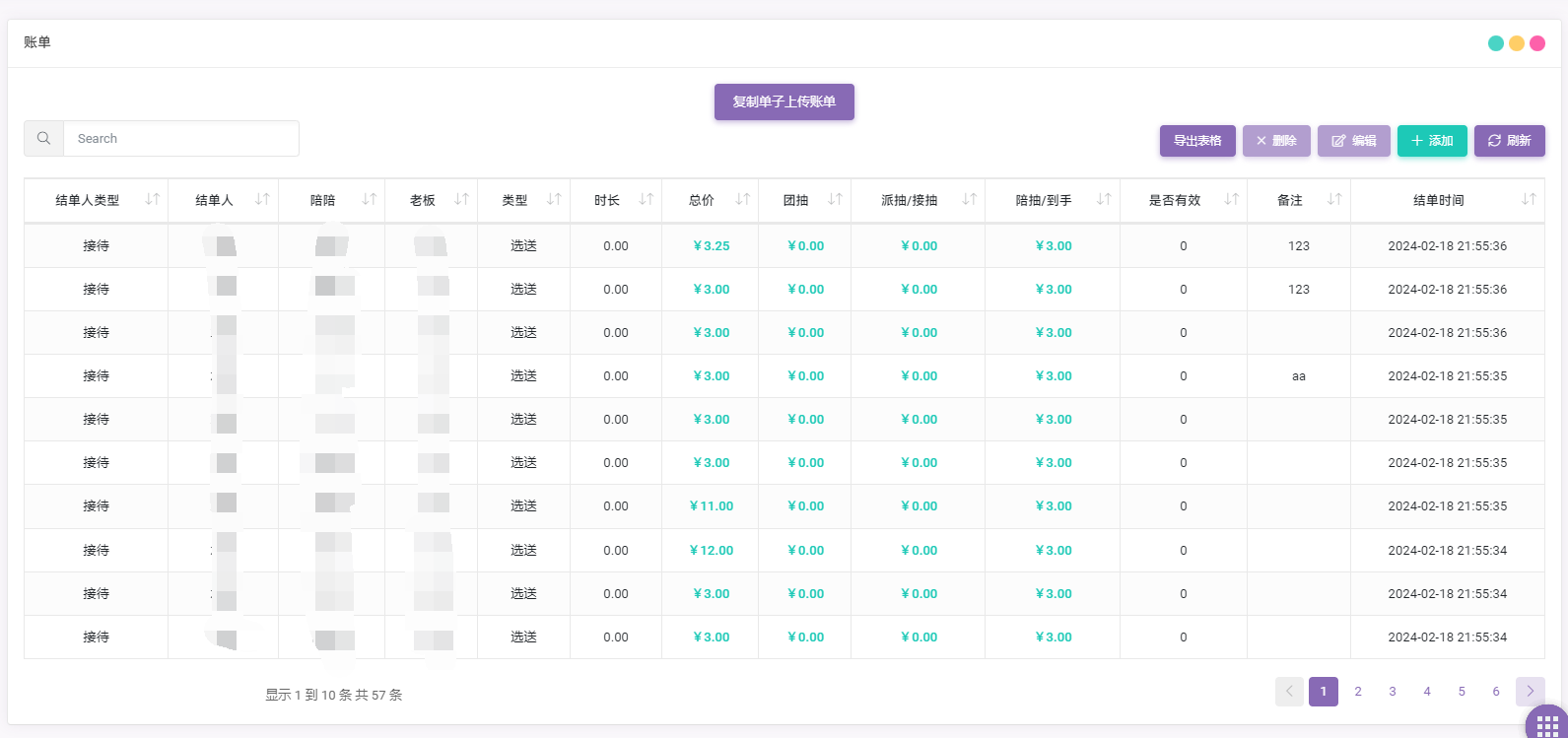Click the ¥3.25 total price cell

click(x=712, y=246)
